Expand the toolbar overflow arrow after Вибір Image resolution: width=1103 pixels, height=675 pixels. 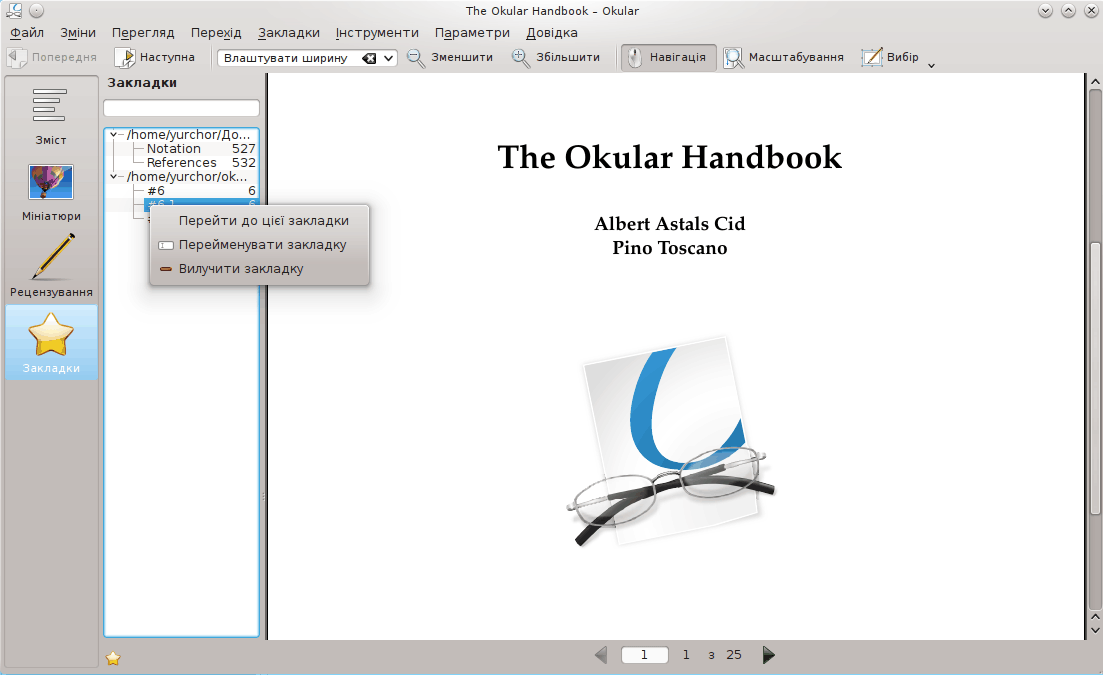coord(931,66)
